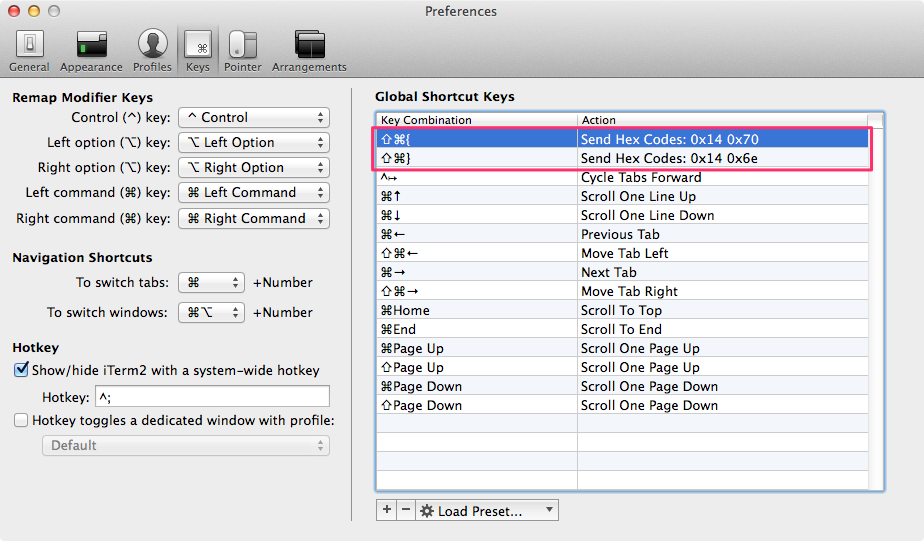This screenshot has height=541, width=924.
Task: Click the Hotkey input field
Action: (212, 397)
